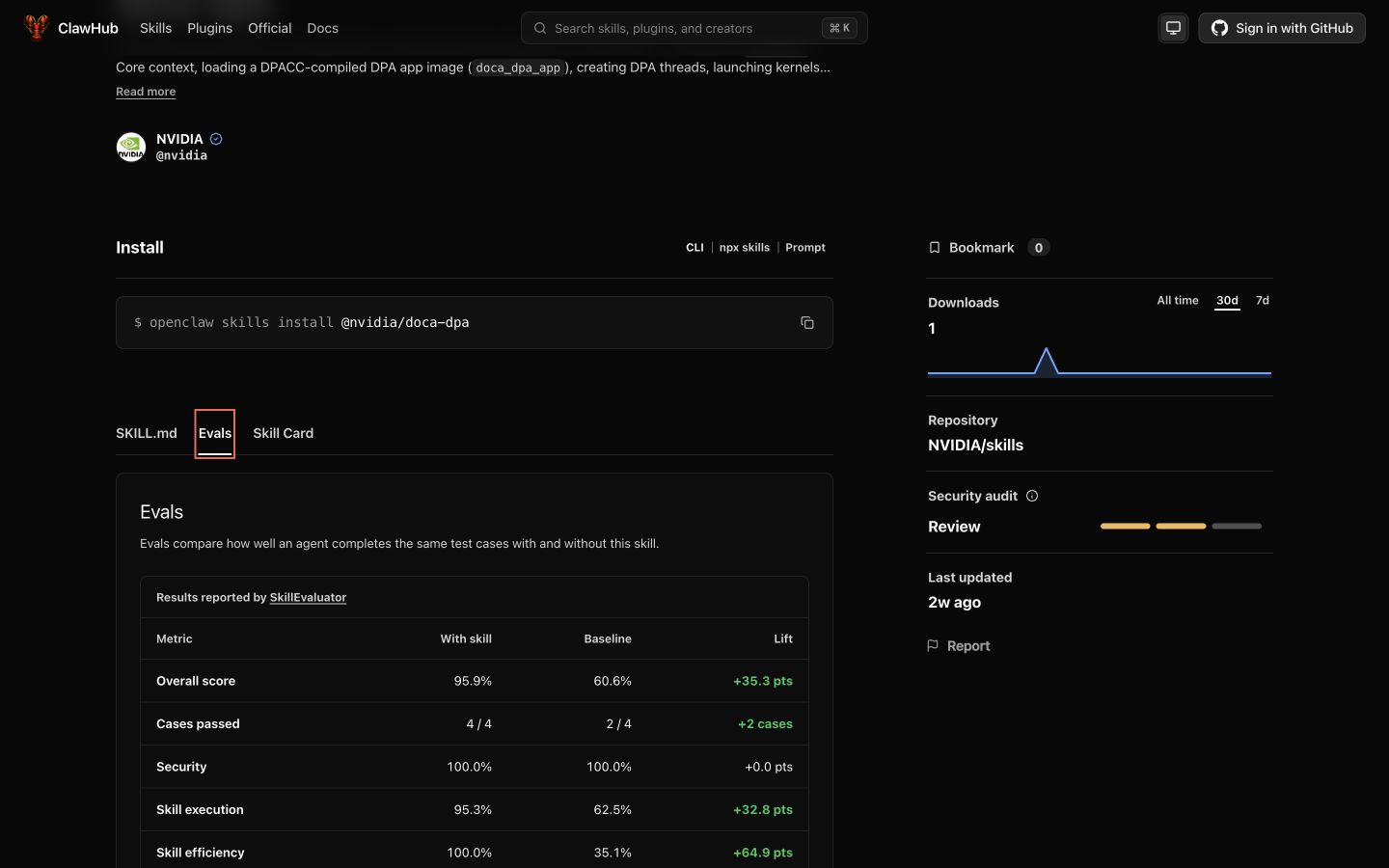This screenshot has width=1389, height=868.
Task: Click the 2w ago last updated value
Action: 954,603
